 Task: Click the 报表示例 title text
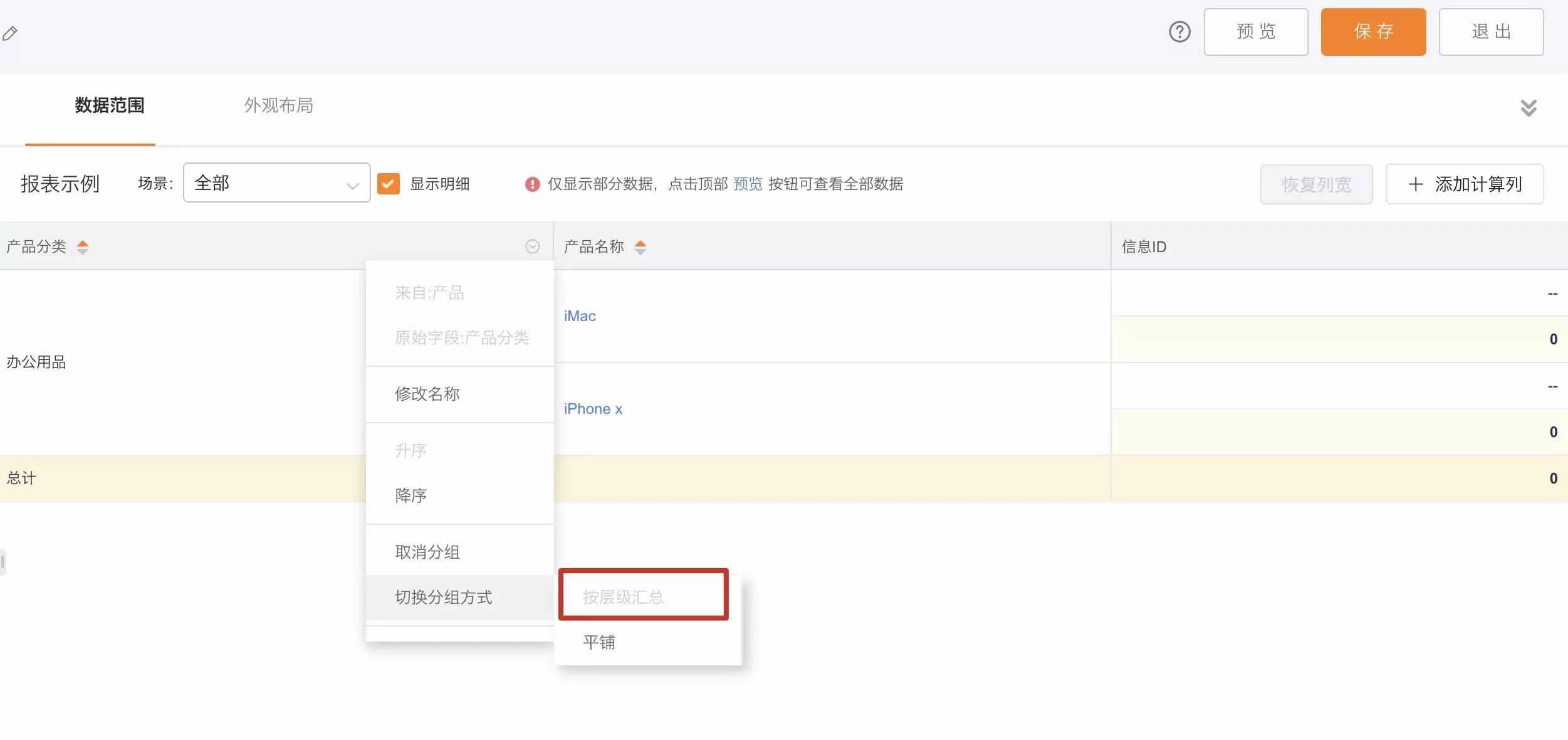click(x=60, y=184)
